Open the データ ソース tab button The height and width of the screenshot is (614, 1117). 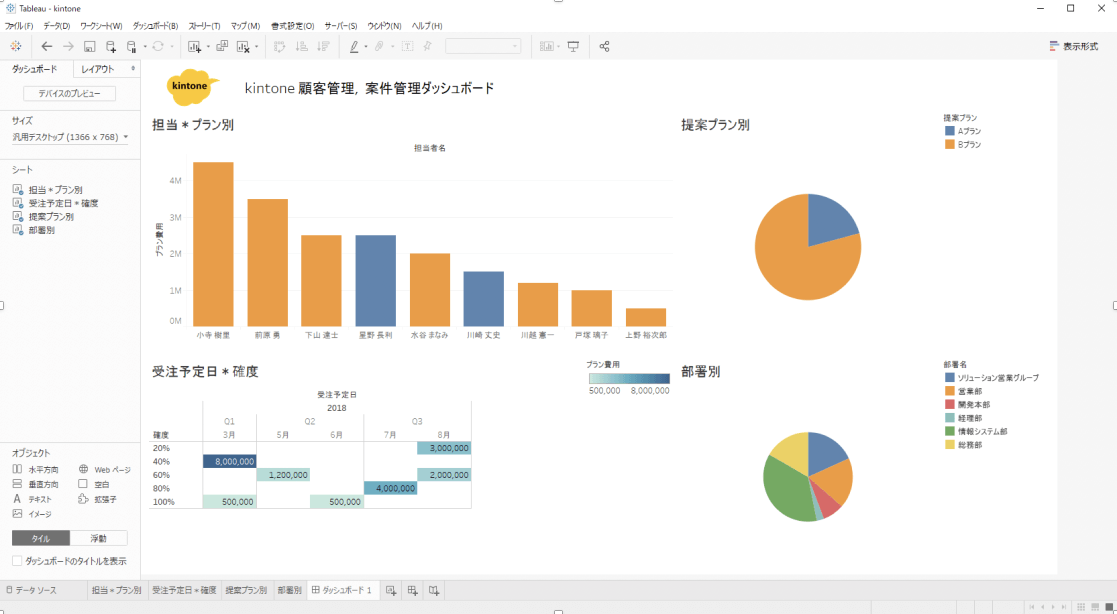31,590
